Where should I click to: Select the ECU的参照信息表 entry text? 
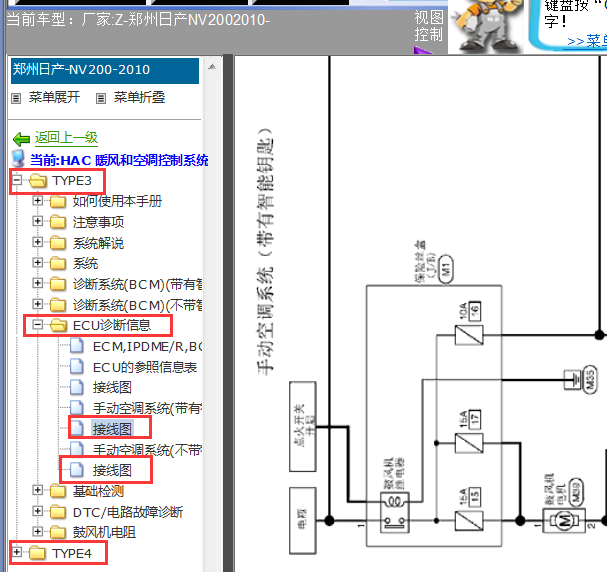(145, 367)
